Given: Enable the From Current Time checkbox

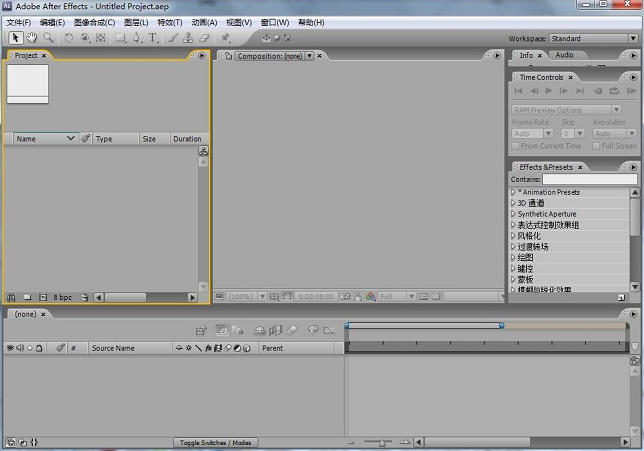Looking at the screenshot, I should pos(515,146).
